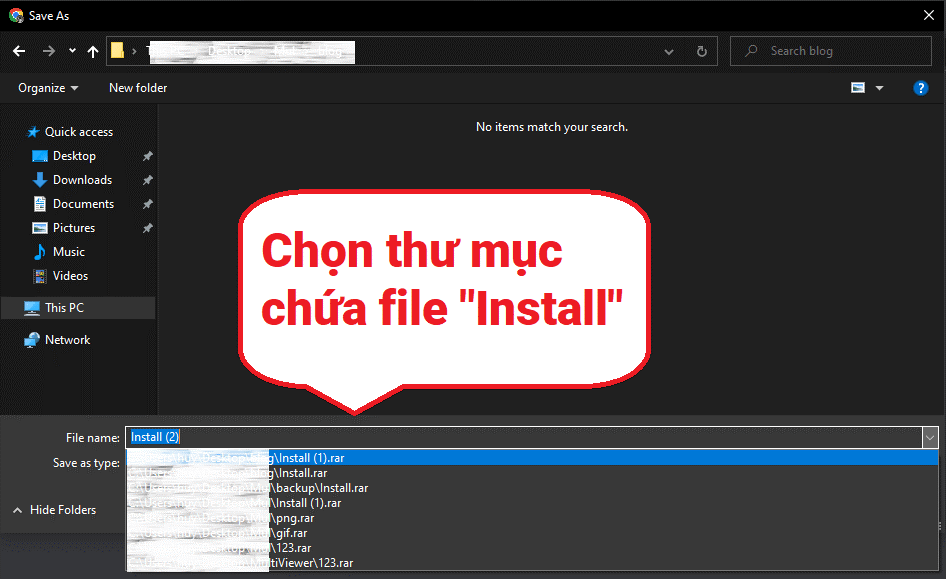Screen dimensions: 946x579
Task: Open the Downloads folder in sidebar
Action: pos(82,180)
